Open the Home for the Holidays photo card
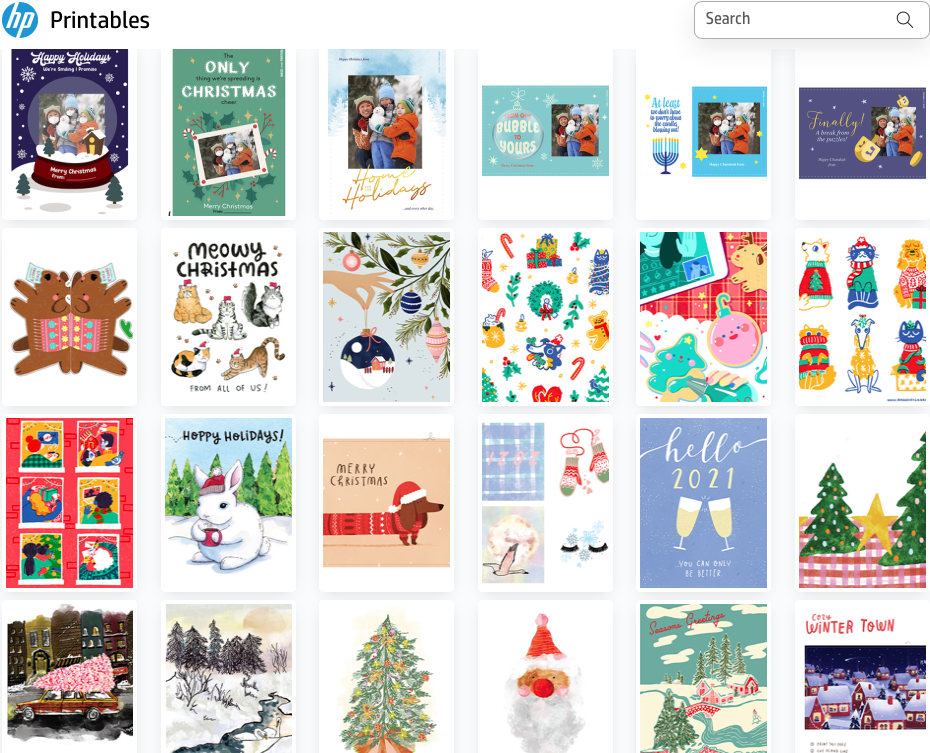930x753 pixels. (x=386, y=132)
